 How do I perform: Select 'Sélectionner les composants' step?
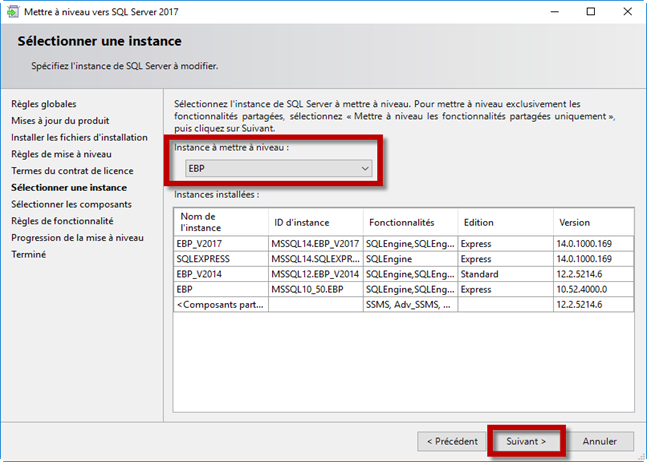pos(71,204)
